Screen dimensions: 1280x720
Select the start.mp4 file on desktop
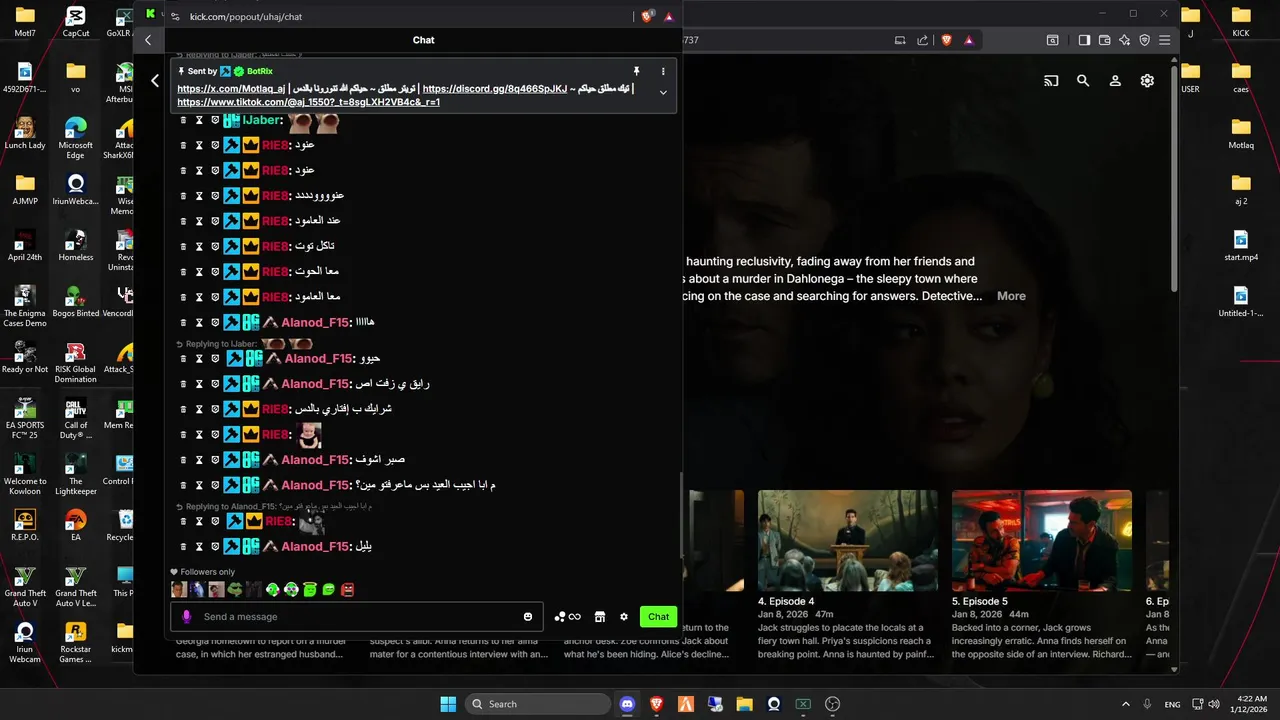click(x=1241, y=246)
